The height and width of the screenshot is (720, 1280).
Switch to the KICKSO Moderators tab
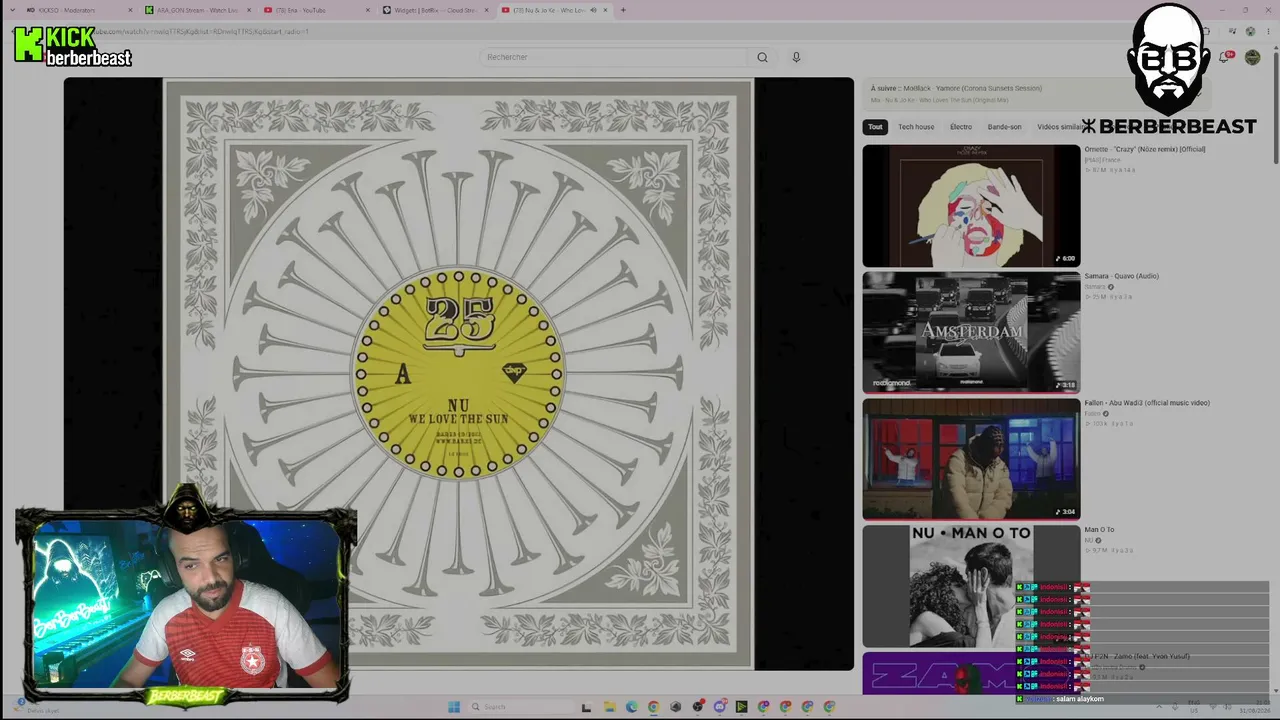[x=78, y=10]
